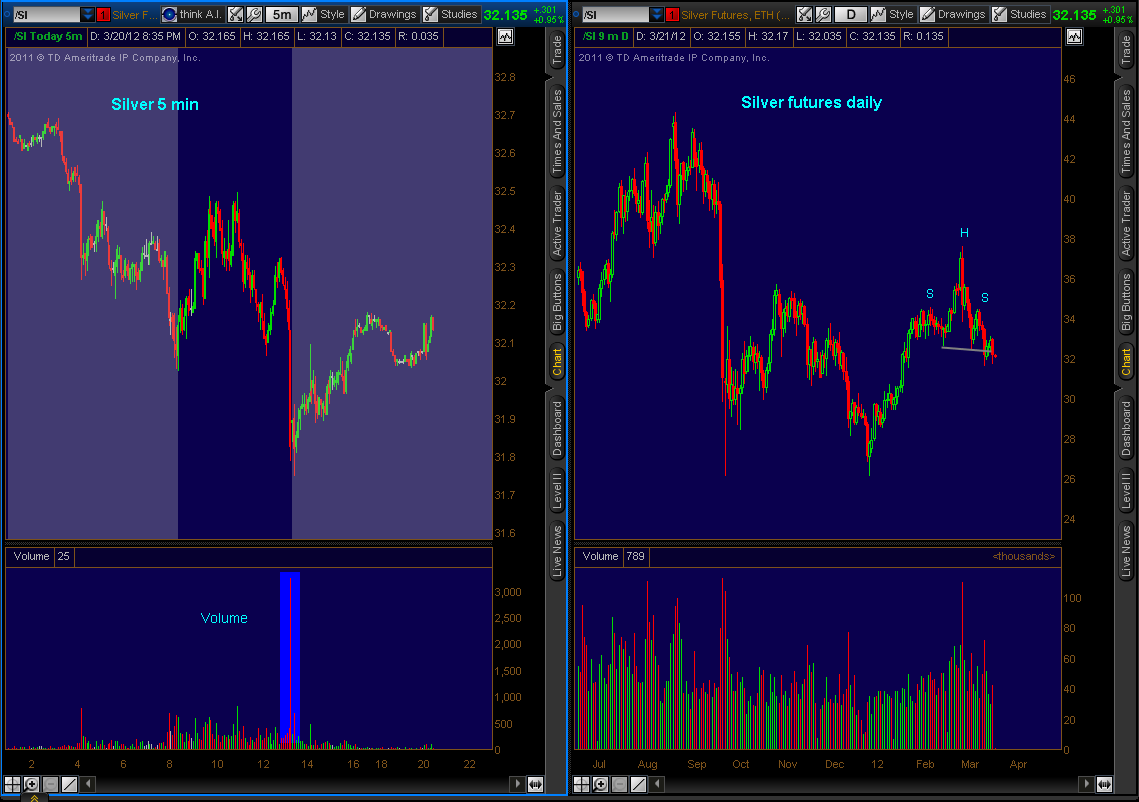Open chart settings wrench in left panel
The height and width of the screenshot is (802, 1139).
254,15
